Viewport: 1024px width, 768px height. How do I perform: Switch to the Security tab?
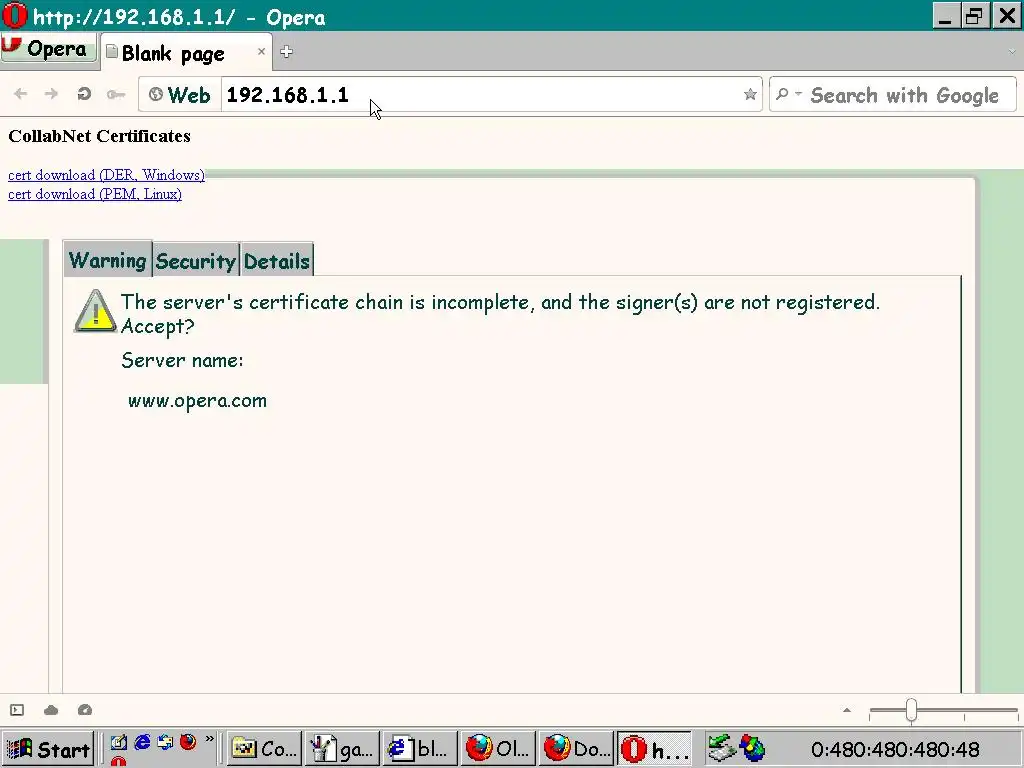click(x=196, y=261)
